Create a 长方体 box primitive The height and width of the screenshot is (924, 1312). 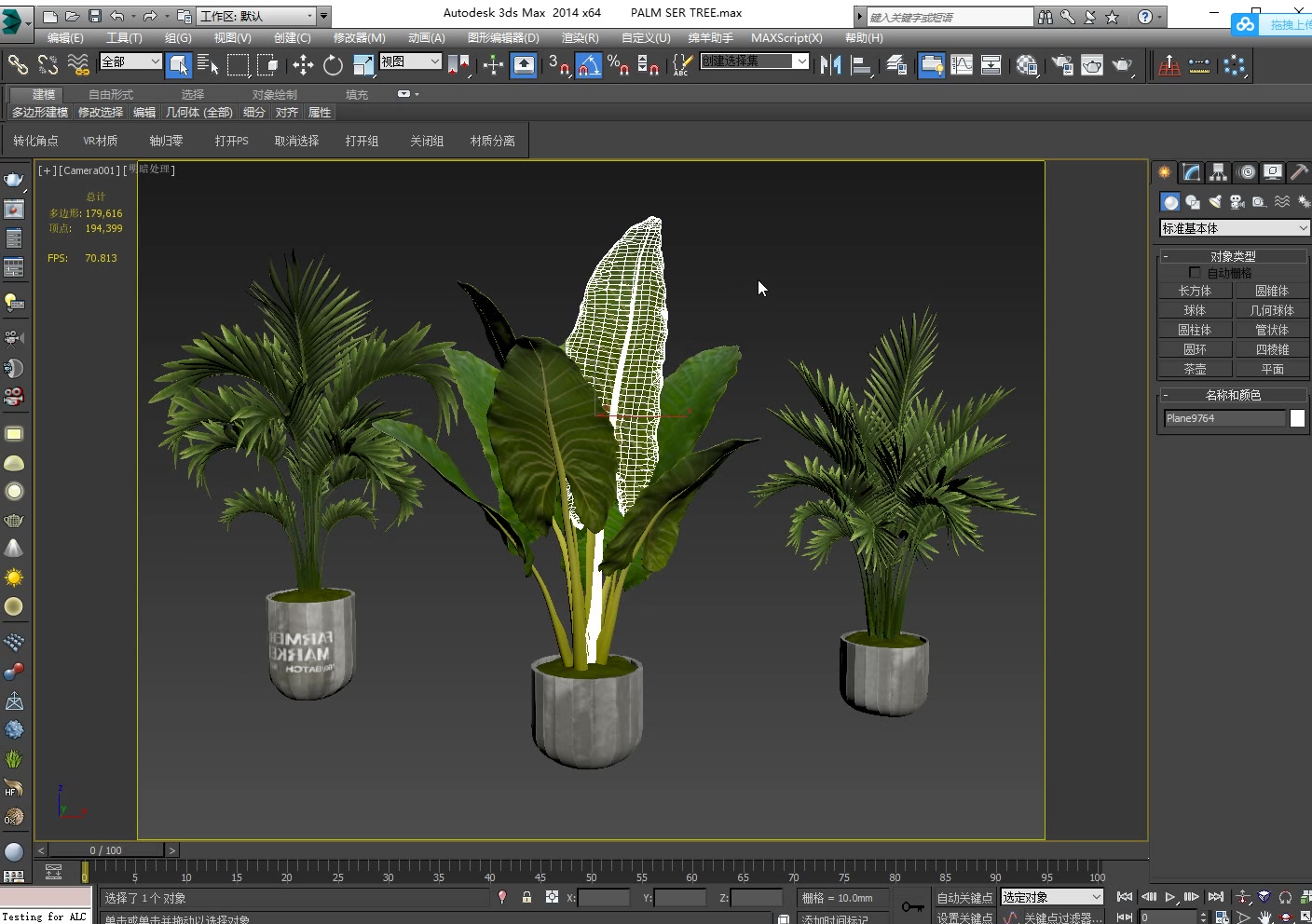(1195, 291)
